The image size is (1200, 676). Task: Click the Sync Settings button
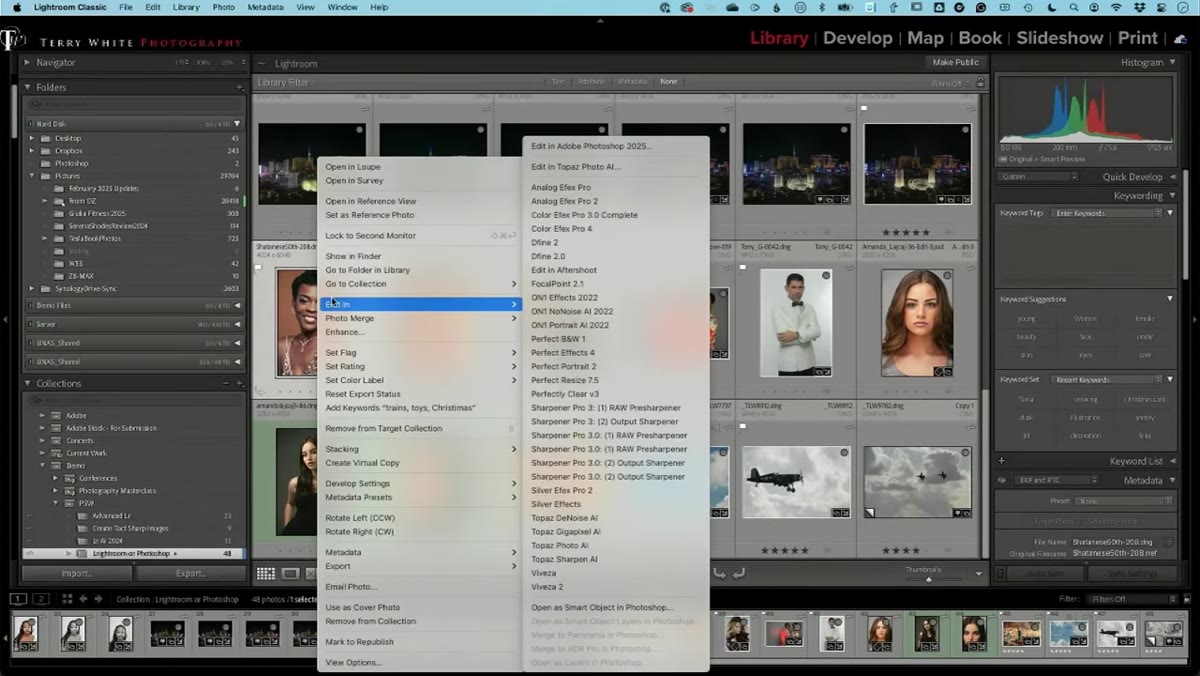[1132, 573]
